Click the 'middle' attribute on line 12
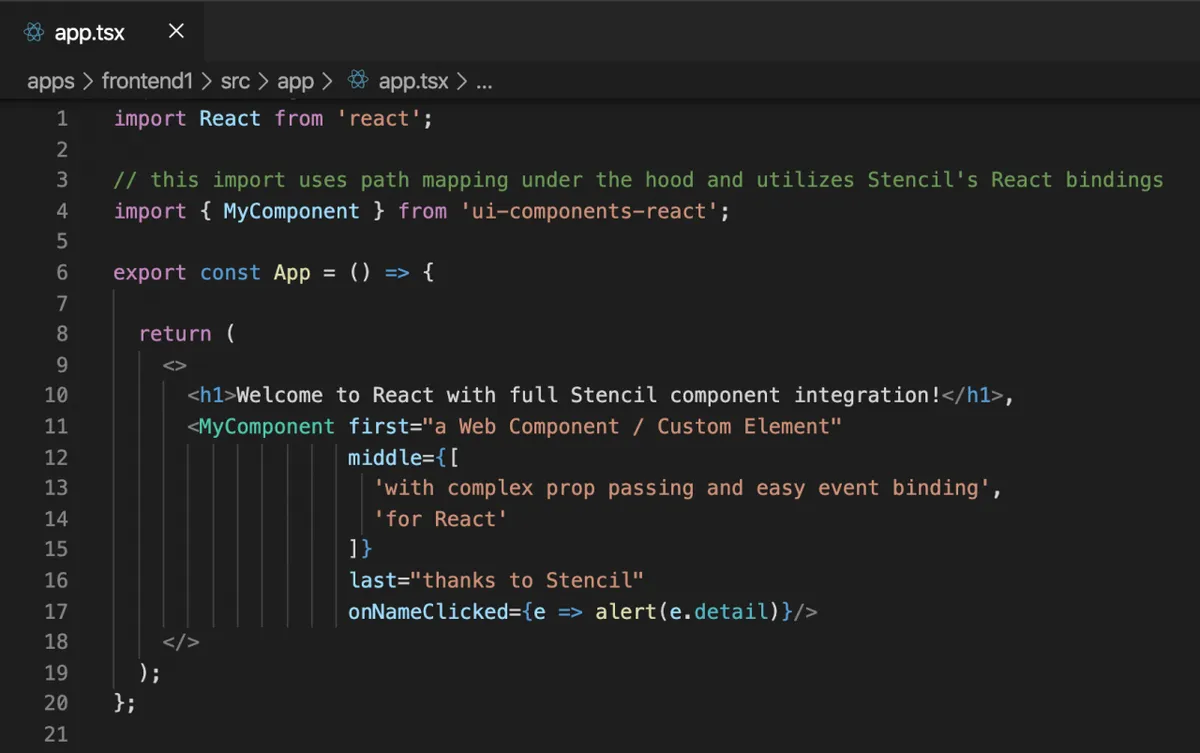The image size is (1200, 753). coord(385,458)
